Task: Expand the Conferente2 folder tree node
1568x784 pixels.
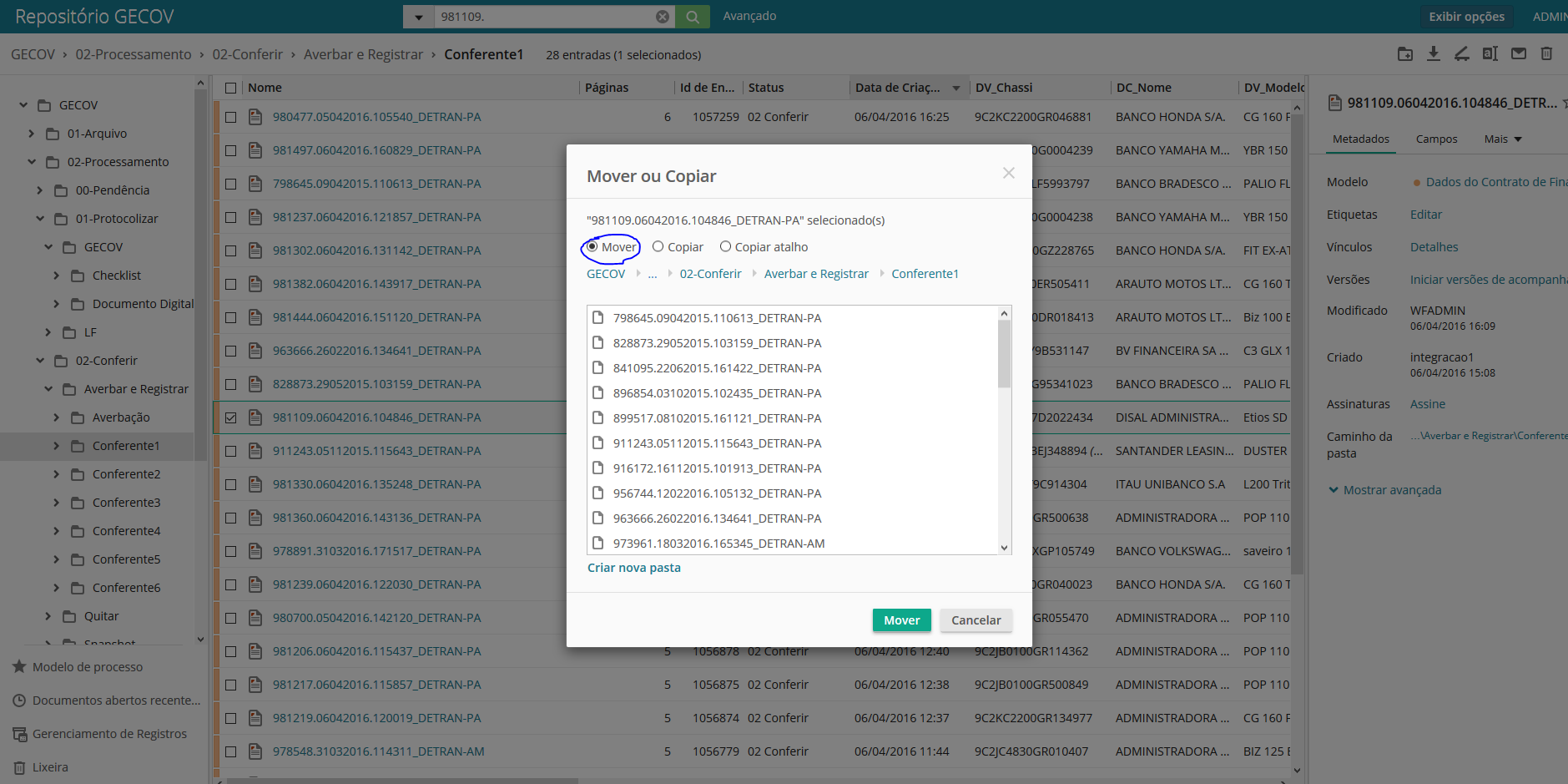Action: [56, 474]
